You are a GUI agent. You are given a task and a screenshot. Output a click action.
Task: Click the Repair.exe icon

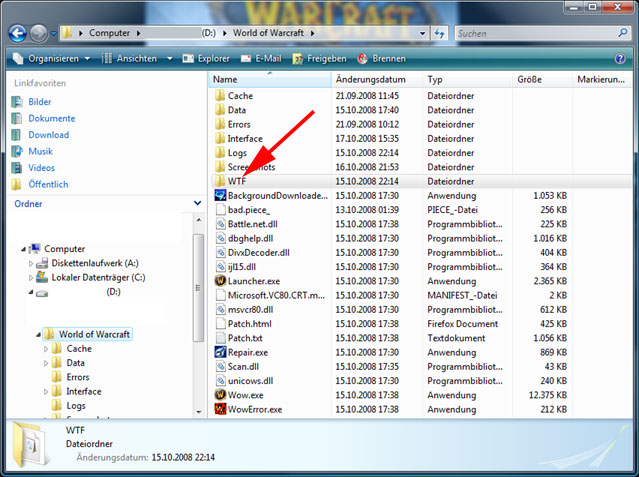220,352
